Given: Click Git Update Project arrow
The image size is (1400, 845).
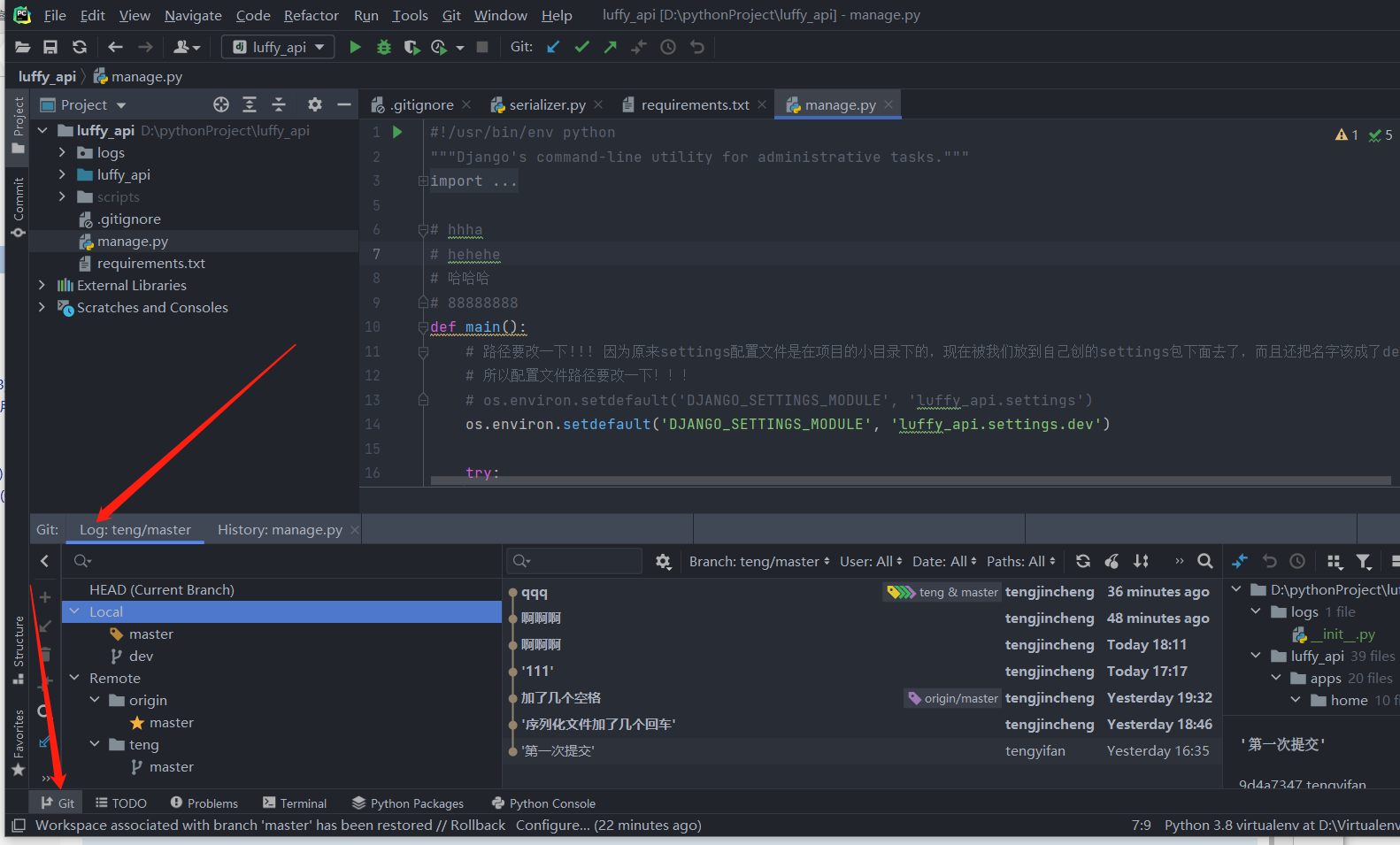Looking at the screenshot, I should coord(553,47).
